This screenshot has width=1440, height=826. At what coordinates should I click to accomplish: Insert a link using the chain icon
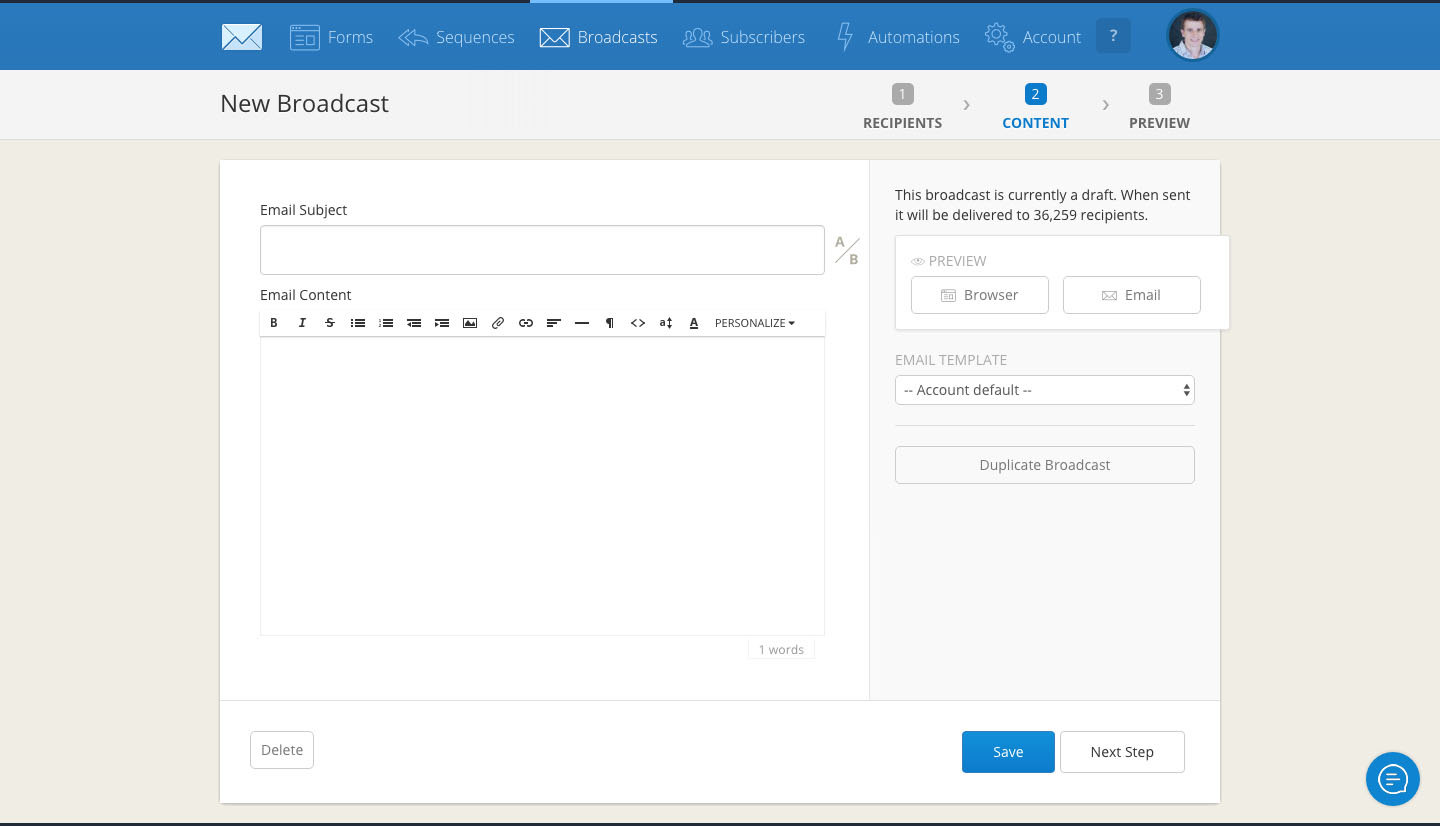coord(526,323)
